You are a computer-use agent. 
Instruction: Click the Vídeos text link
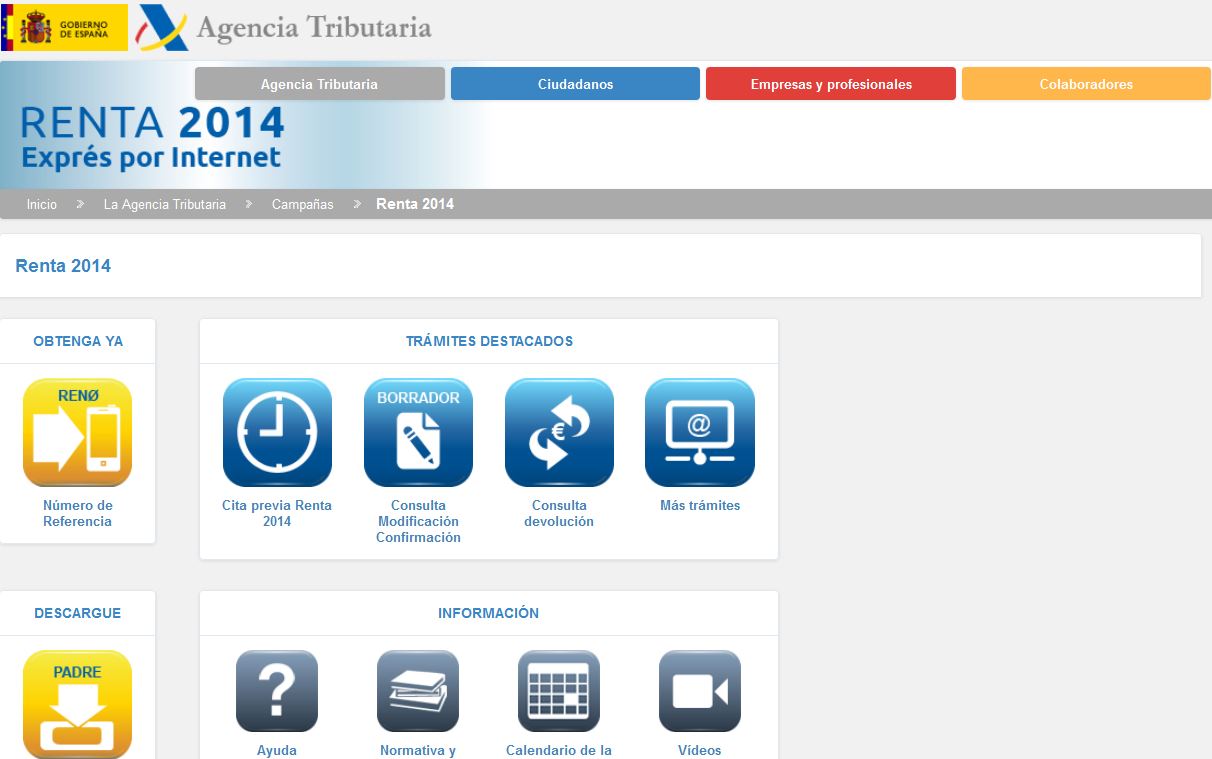pyautogui.click(x=700, y=750)
